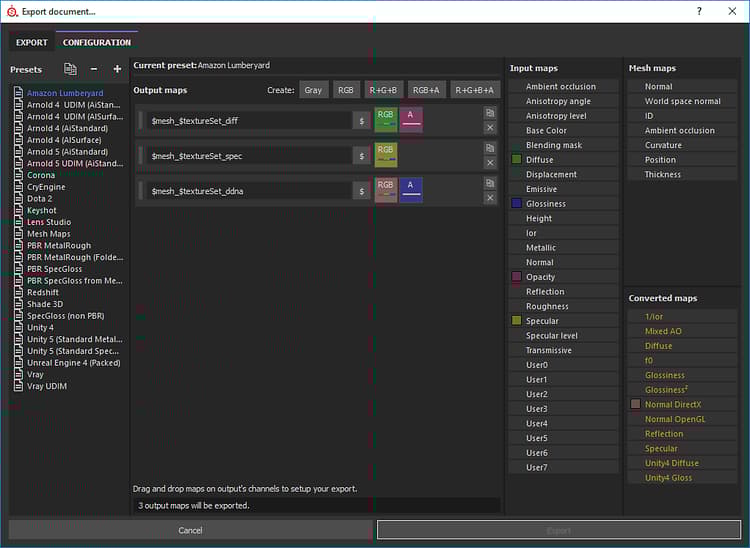This screenshot has width=750, height=548.
Task: Remove preset with the minus icon
Action: coord(94,69)
